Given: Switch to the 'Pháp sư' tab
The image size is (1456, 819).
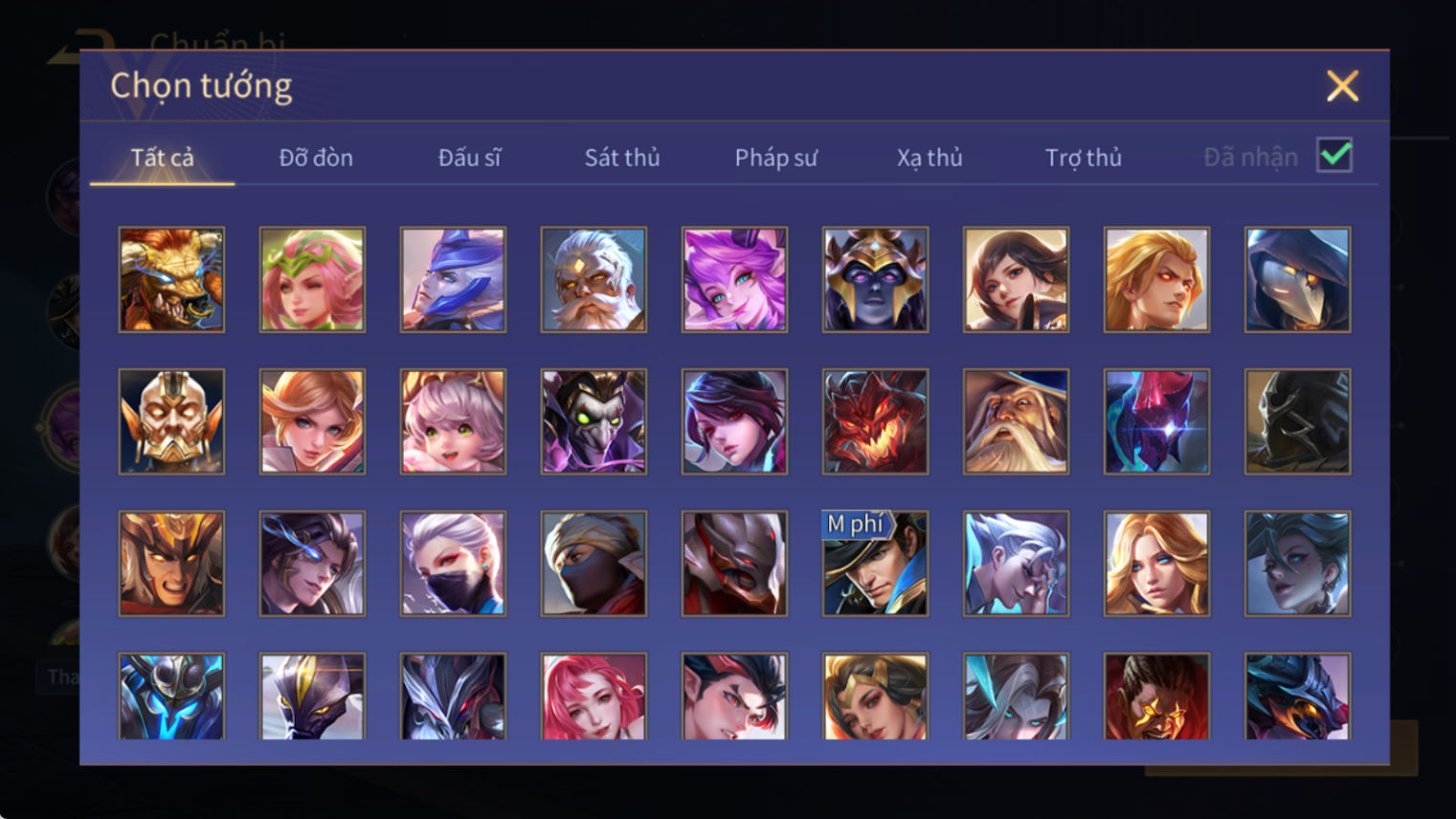Looking at the screenshot, I should 775,157.
